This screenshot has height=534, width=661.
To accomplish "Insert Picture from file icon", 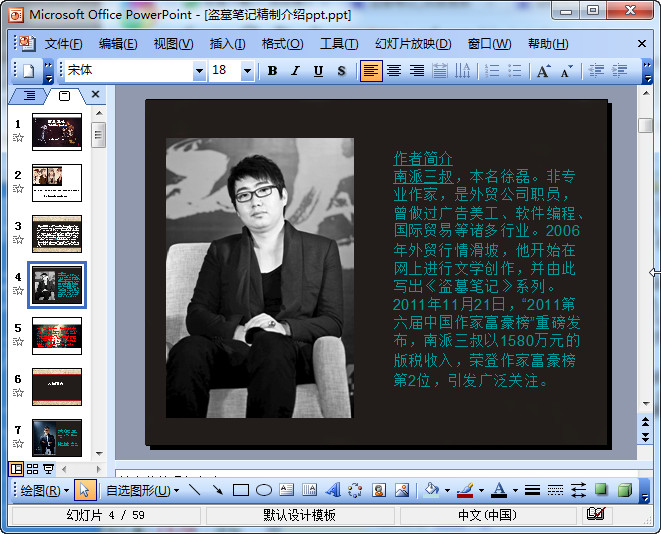I will pos(402,490).
